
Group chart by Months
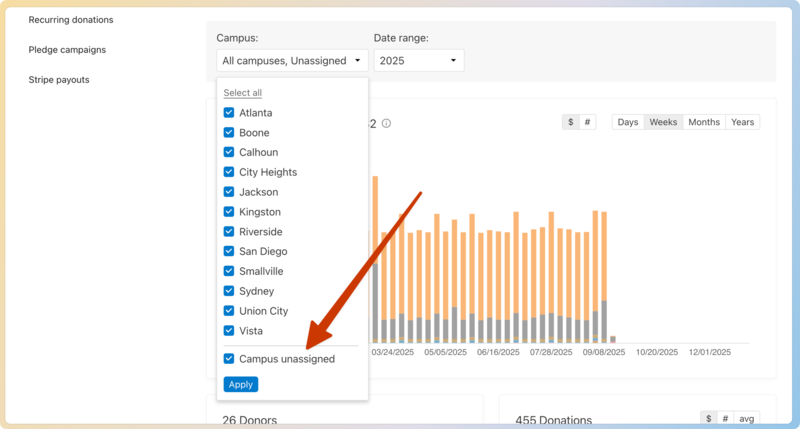pos(704,122)
